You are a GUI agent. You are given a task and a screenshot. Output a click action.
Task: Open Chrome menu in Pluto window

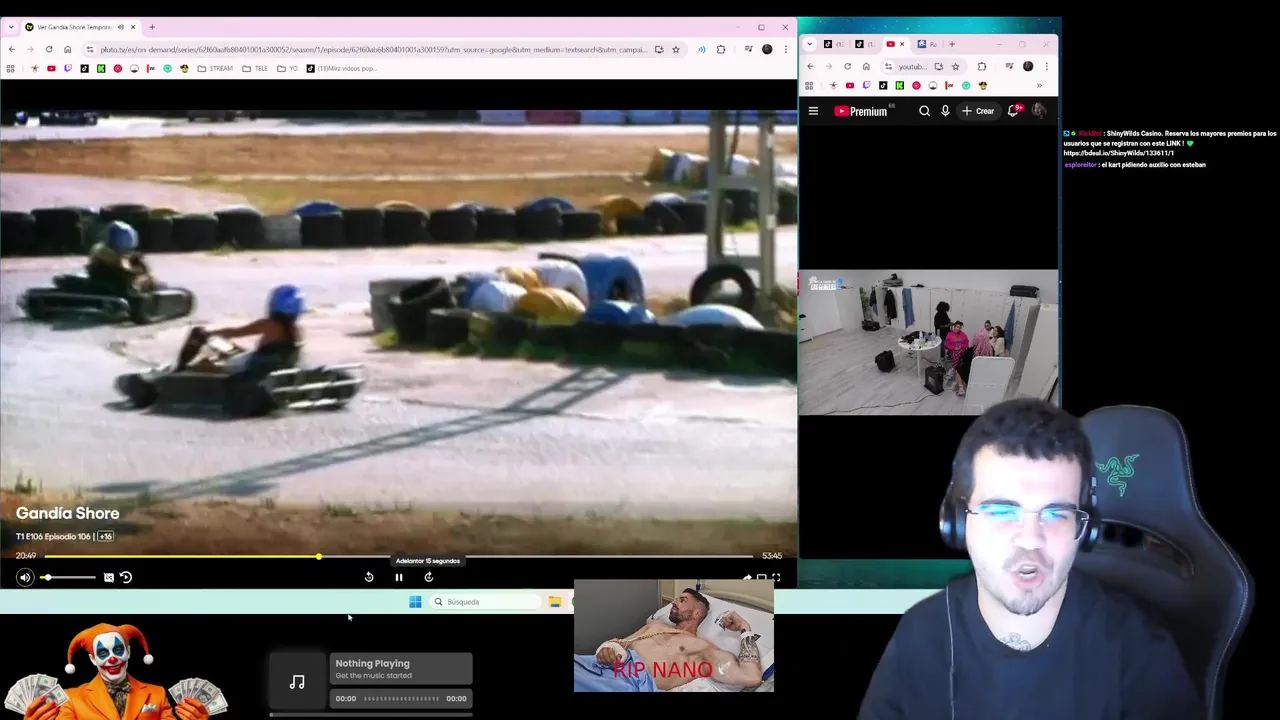(786, 49)
